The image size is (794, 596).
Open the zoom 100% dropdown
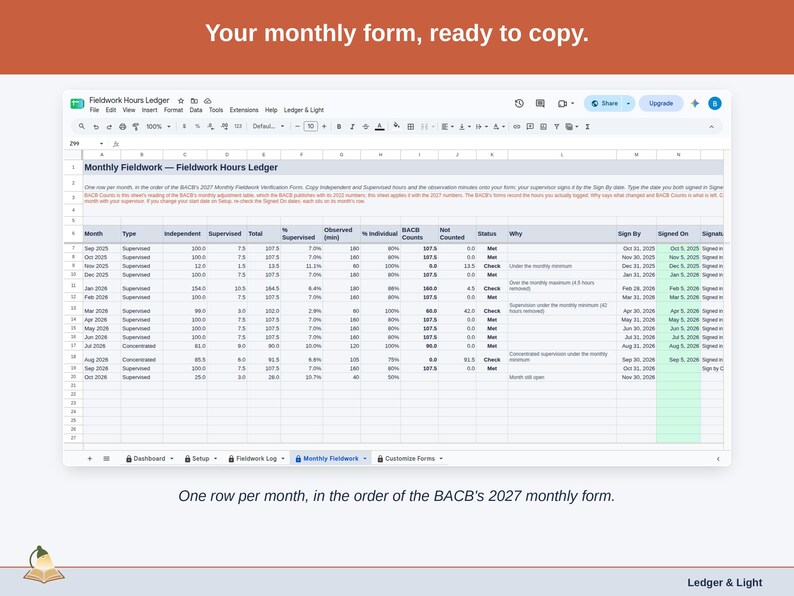tap(158, 127)
